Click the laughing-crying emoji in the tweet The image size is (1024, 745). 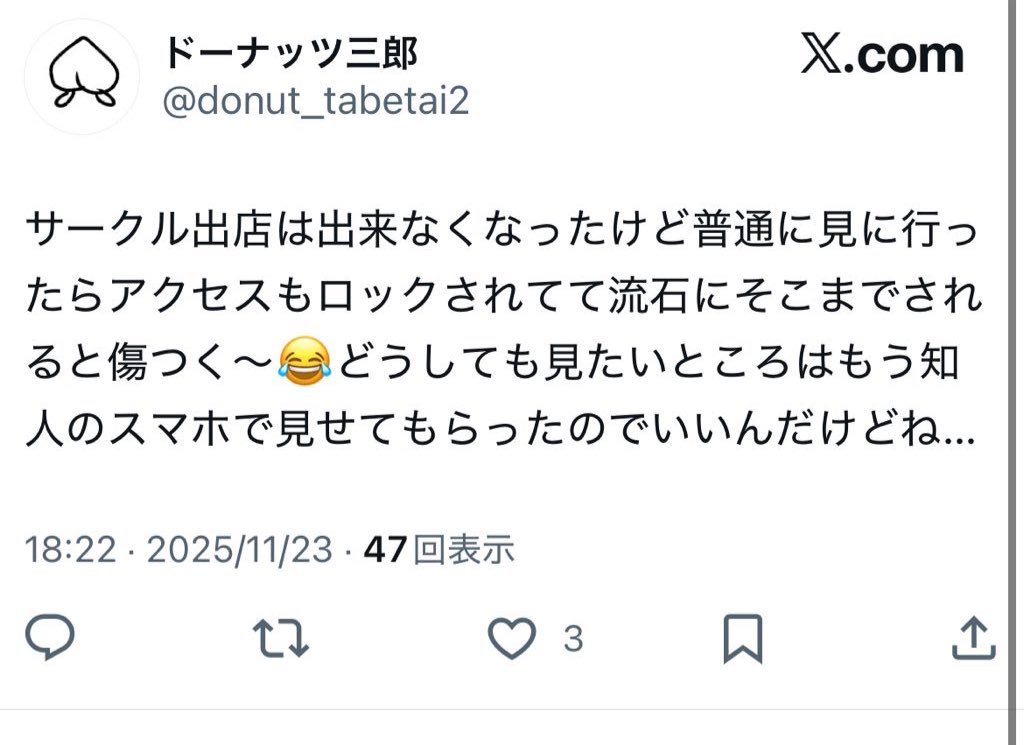[304, 362]
